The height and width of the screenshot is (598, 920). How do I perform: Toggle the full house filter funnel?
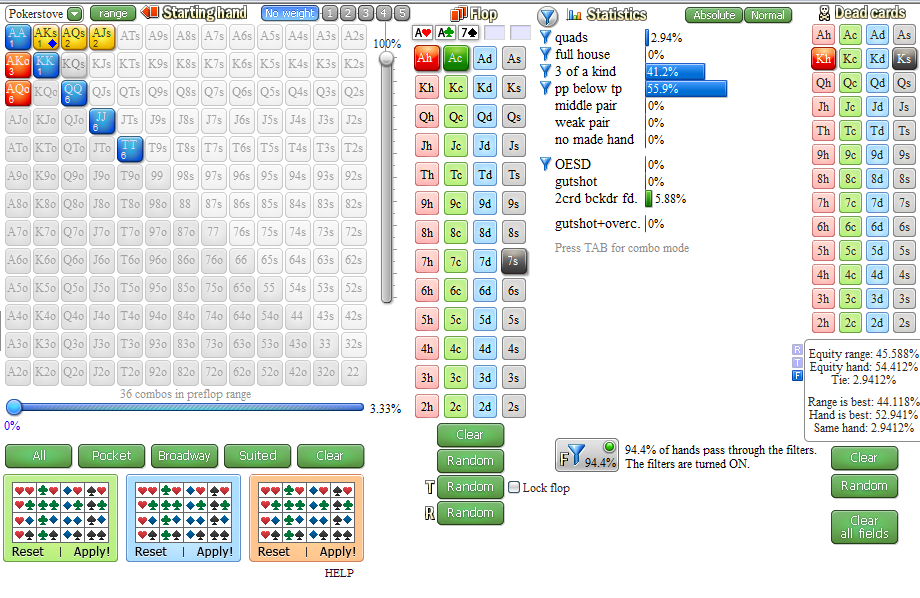546,54
